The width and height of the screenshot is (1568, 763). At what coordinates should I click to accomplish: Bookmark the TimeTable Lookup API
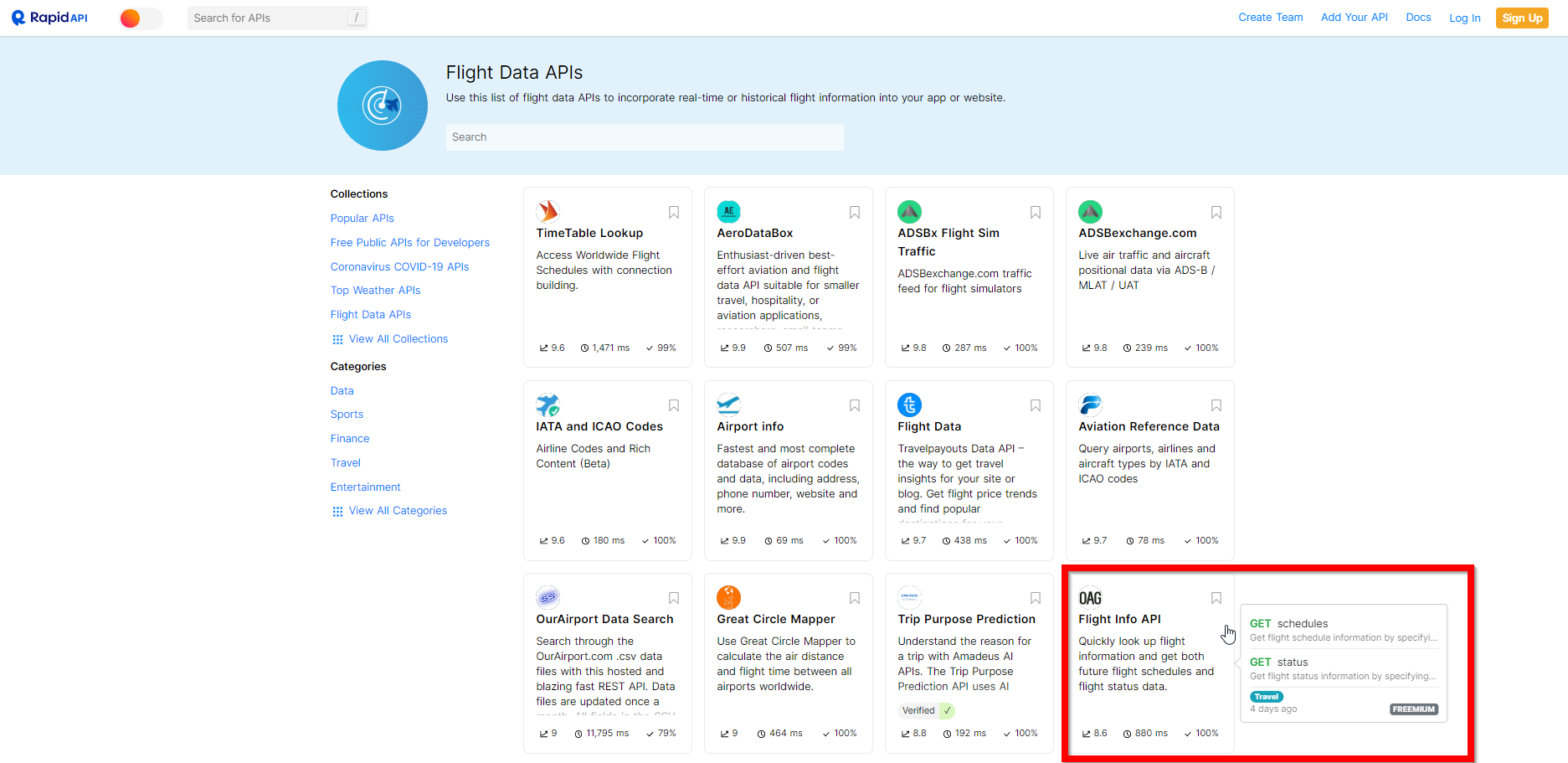coord(674,213)
